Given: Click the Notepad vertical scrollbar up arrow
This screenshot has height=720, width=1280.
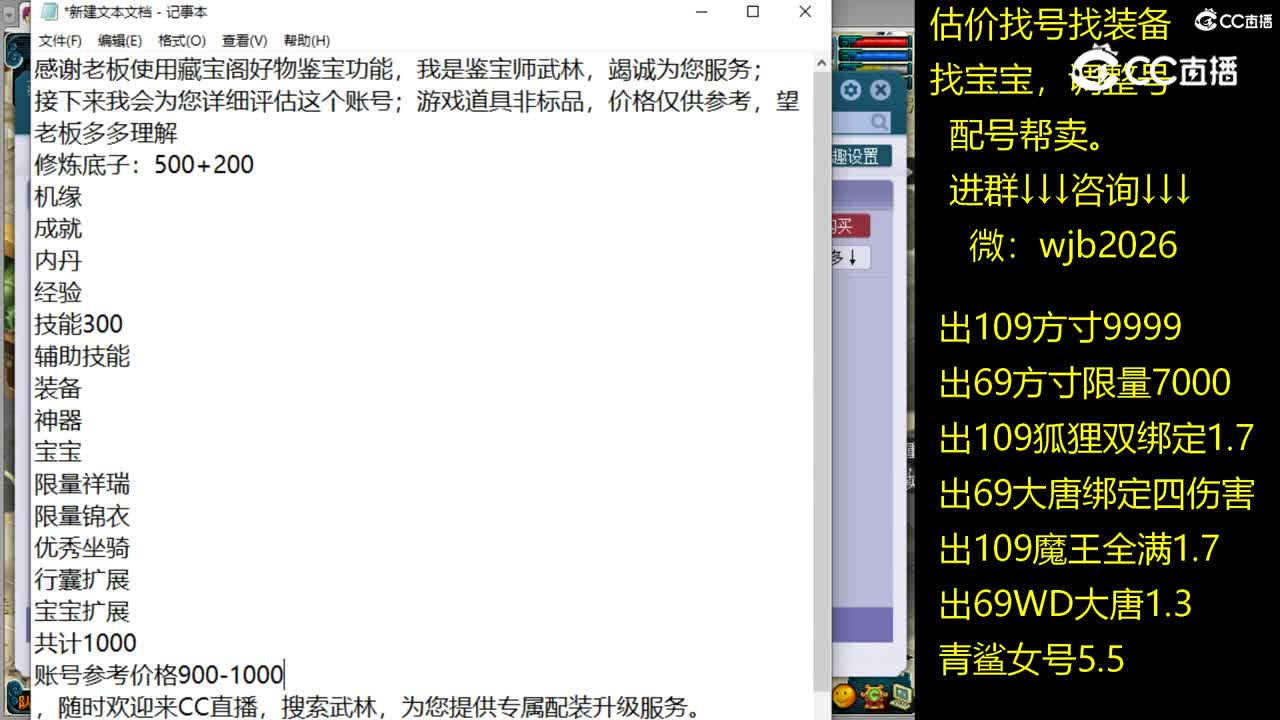Looking at the screenshot, I should (823, 61).
